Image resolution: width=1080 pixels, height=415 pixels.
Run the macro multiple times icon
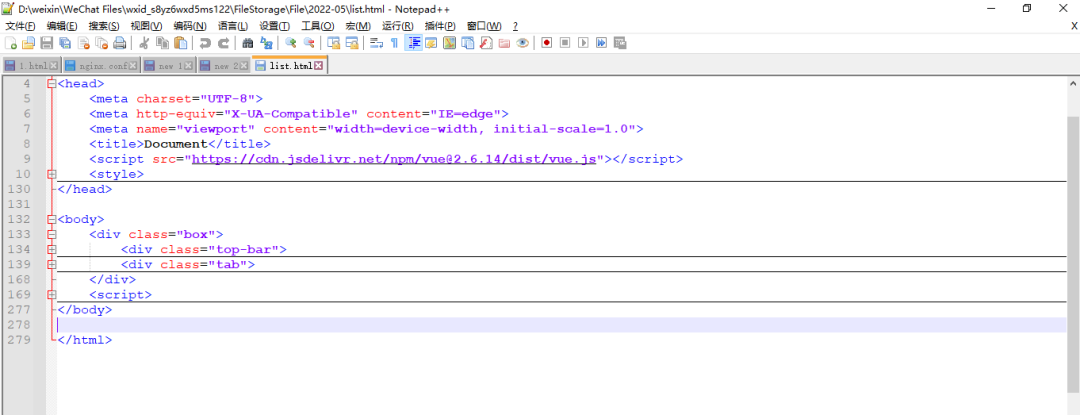601,43
